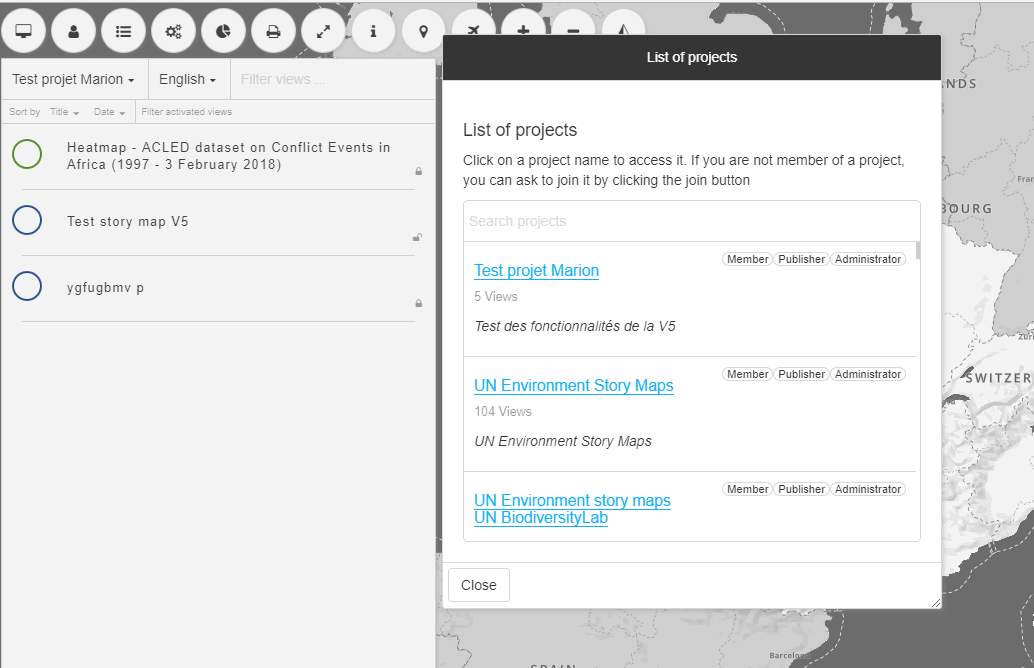This screenshot has height=668, width=1034.
Task: Click the Filter views input field
Action: (x=332, y=80)
